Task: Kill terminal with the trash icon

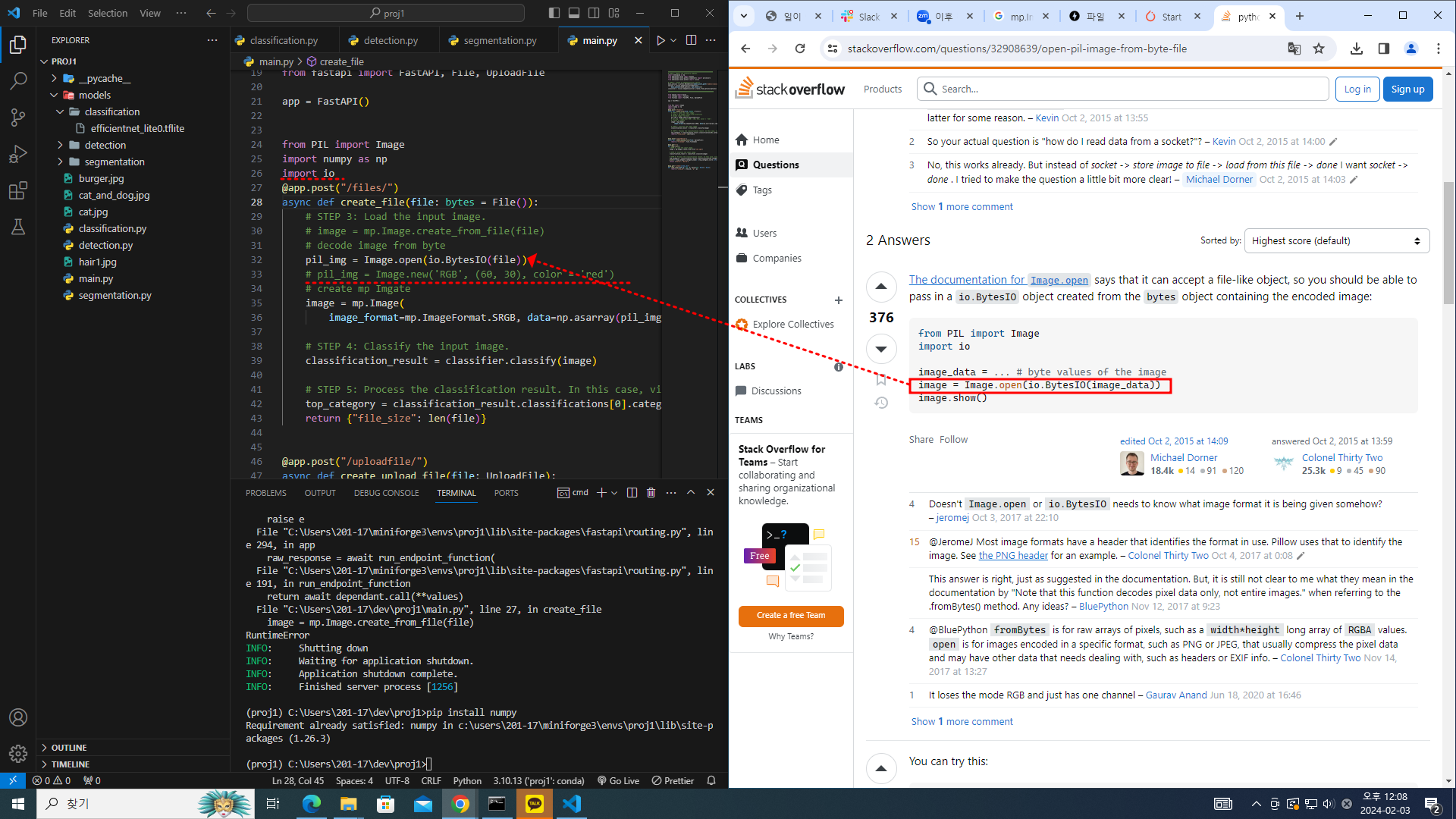Action: (651, 493)
